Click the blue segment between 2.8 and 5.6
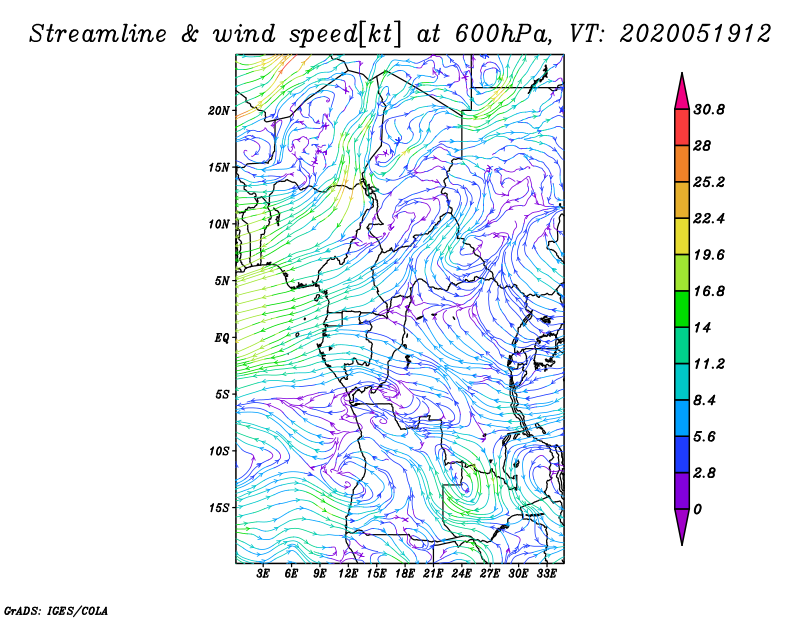The width and height of the screenshot is (800, 618). click(x=682, y=454)
